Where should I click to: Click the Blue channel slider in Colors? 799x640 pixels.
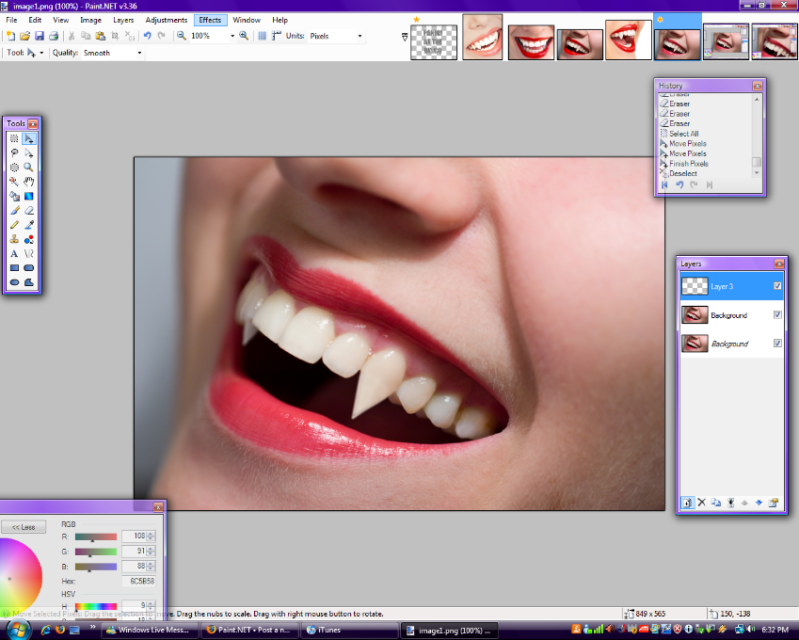(96, 567)
